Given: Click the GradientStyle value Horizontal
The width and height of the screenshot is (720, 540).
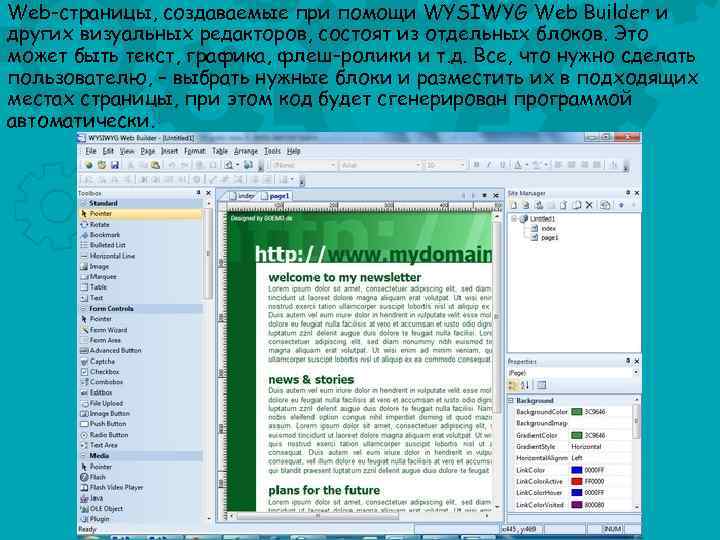Looking at the screenshot, I should (x=586, y=446).
